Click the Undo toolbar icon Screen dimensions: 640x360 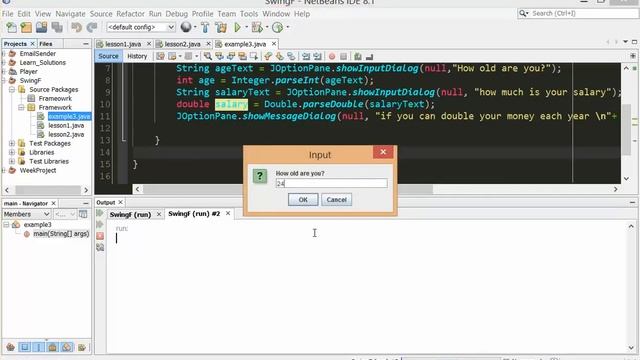pyautogui.click(x=76, y=27)
